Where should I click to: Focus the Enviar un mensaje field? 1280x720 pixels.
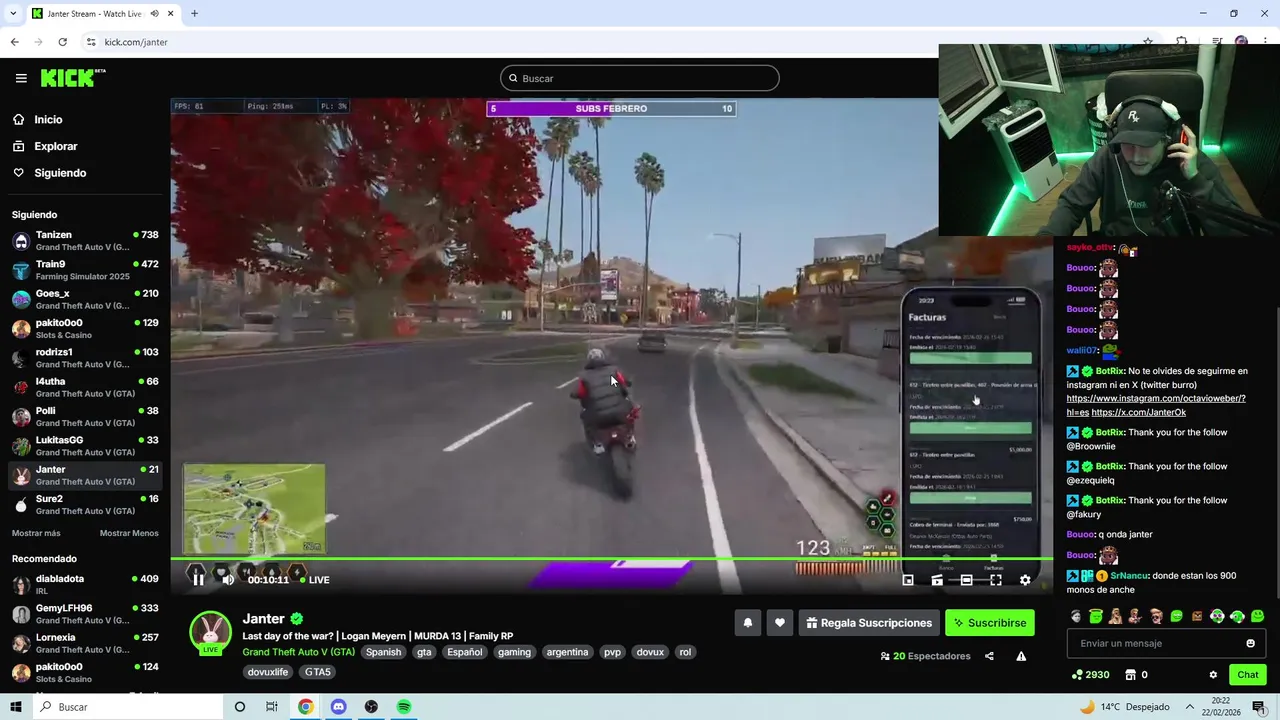[x=1166, y=643]
